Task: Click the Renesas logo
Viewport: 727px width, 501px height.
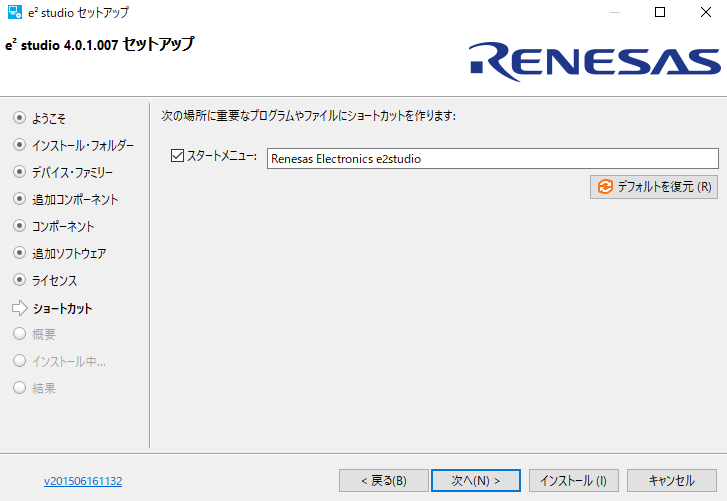Action: tap(595, 61)
